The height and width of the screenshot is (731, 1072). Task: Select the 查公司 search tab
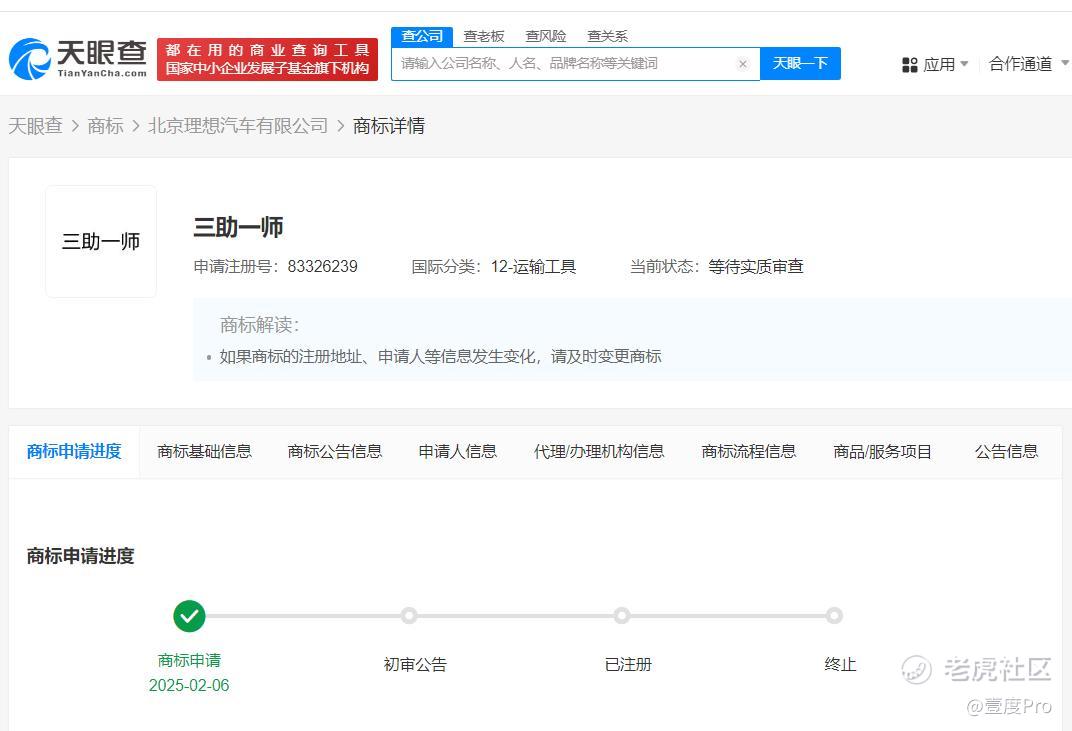pos(421,36)
